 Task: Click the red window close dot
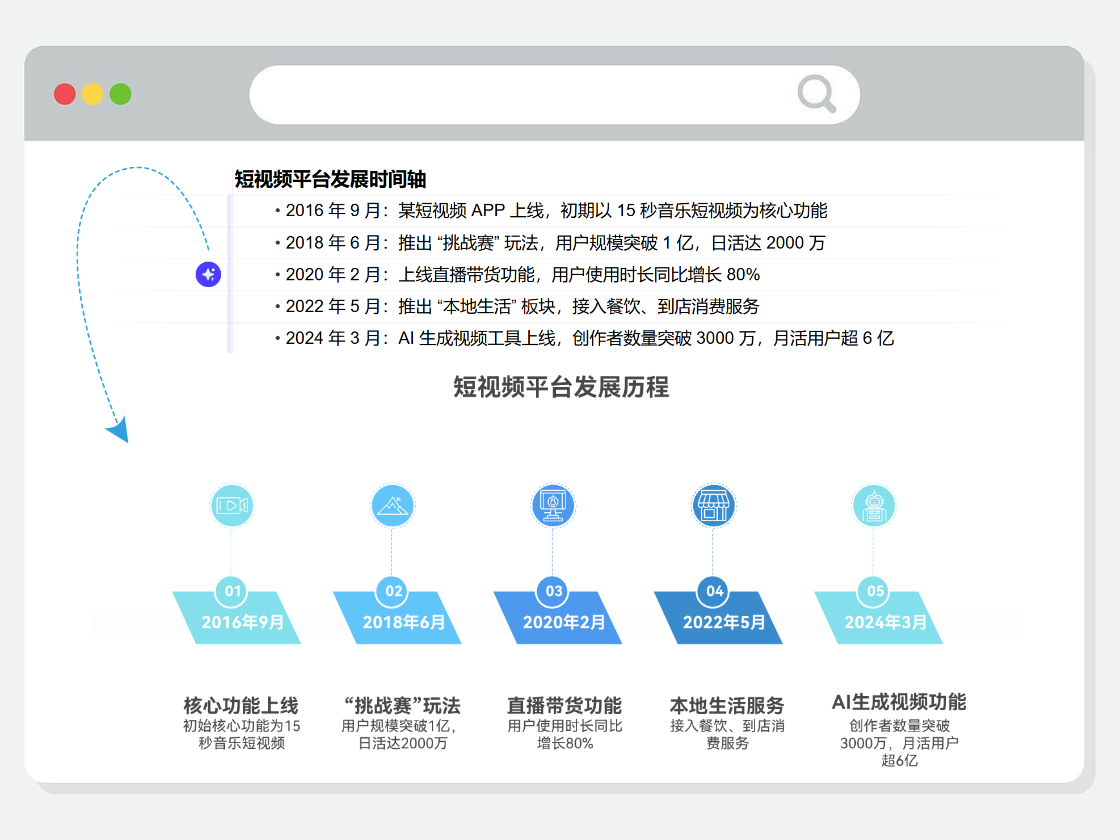(x=65, y=95)
